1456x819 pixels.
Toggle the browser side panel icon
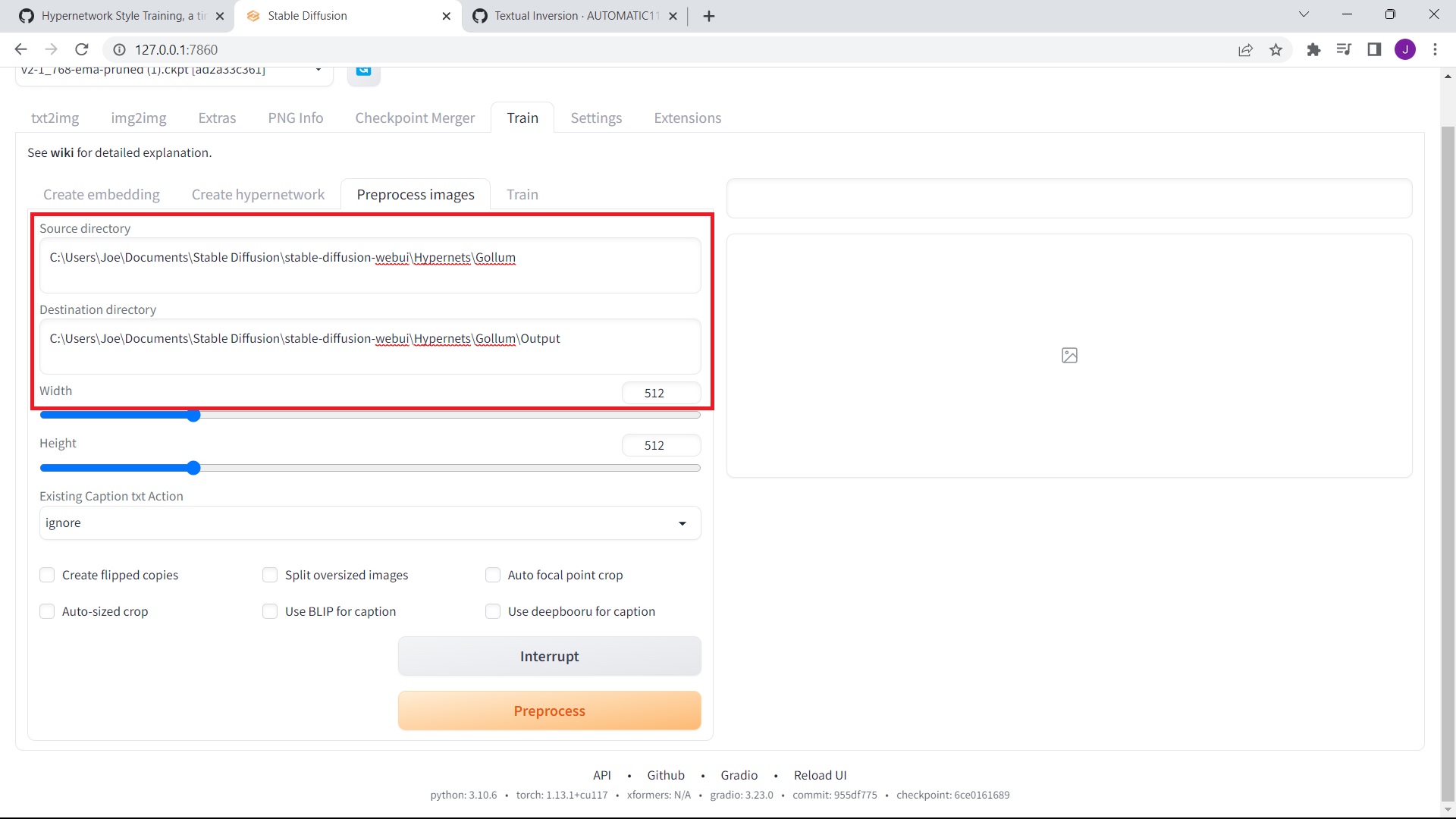[1374, 49]
